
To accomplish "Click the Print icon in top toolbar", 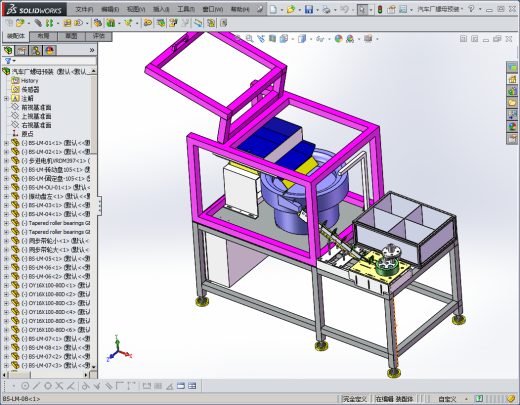I will (x=327, y=9).
